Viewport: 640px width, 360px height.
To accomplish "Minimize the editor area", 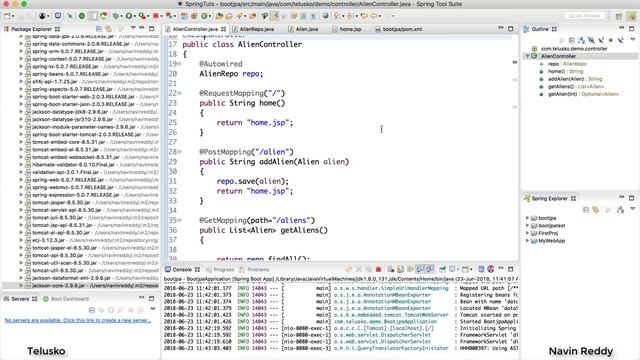I will pos(501,28).
